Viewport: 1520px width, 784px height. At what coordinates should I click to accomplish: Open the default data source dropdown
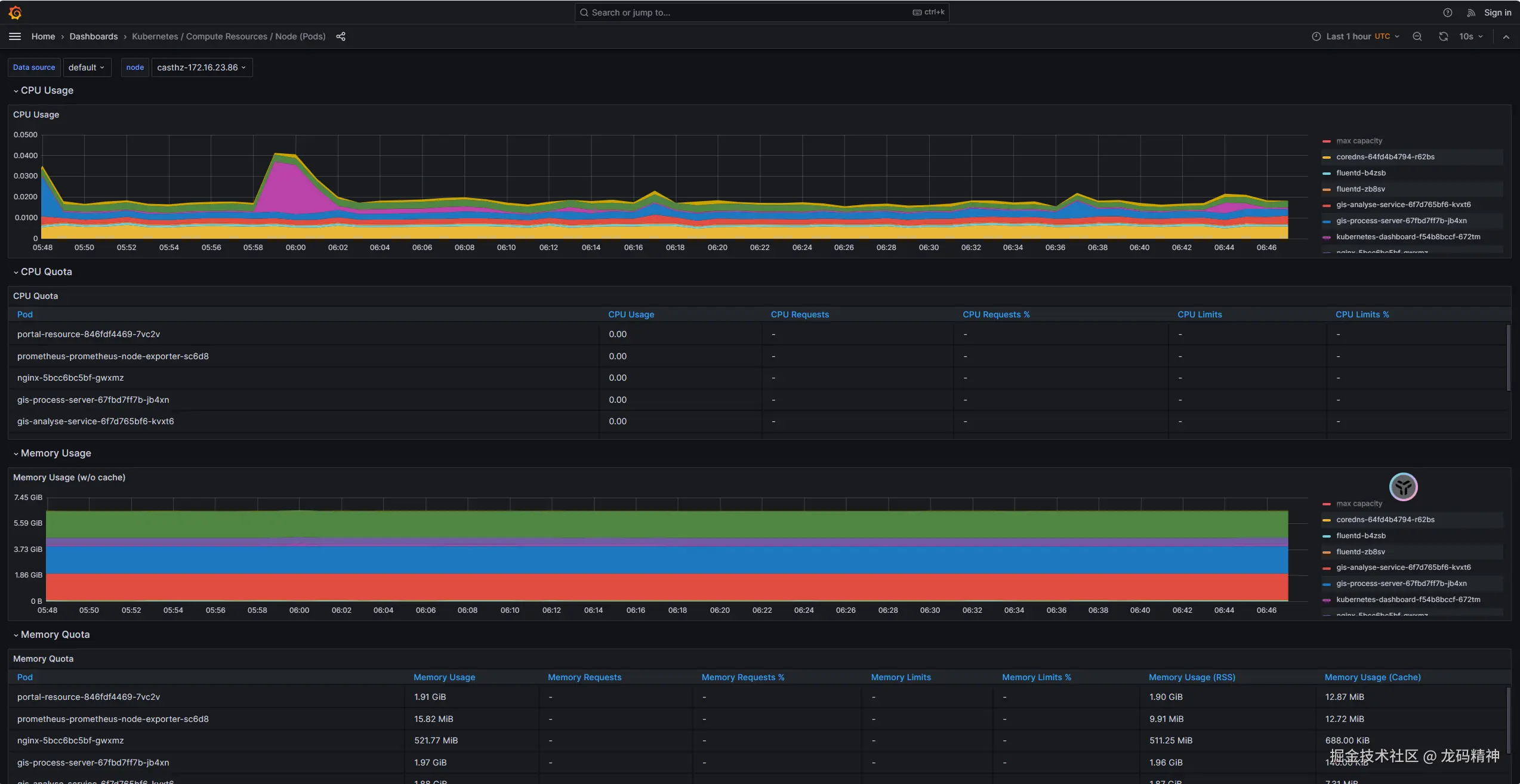87,67
